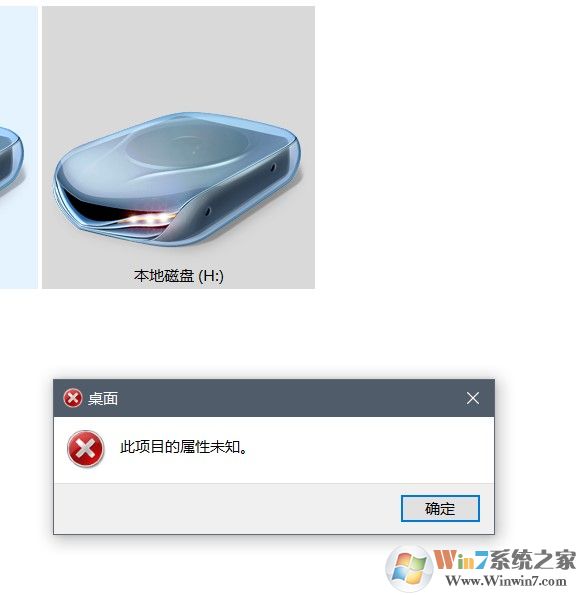
Task: Click the gray footer area left of 确定
Action: pyautogui.click(x=227, y=508)
